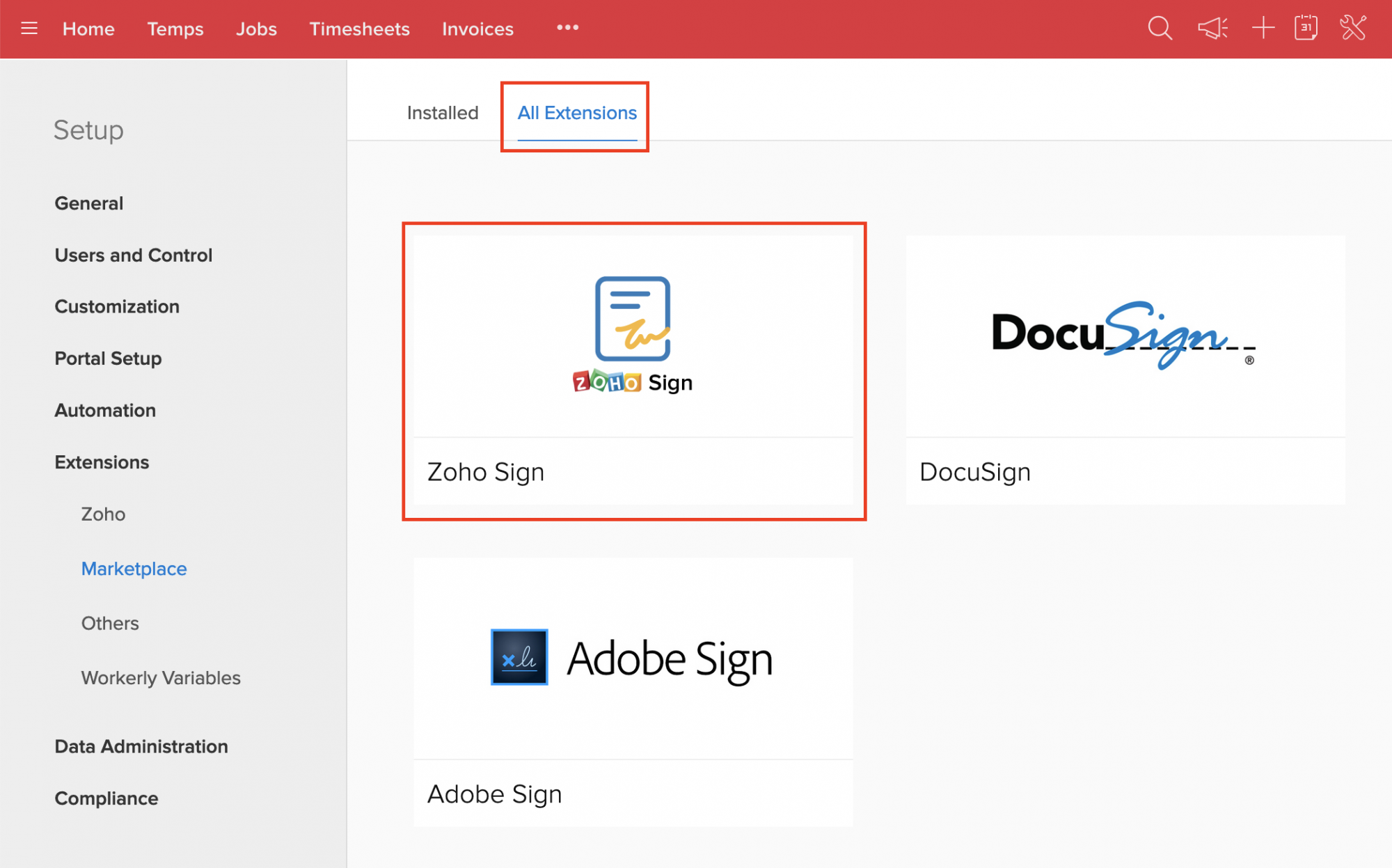This screenshot has width=1392, height=868.
Task: Open the setup tools icon
Action: point(1353,29)
